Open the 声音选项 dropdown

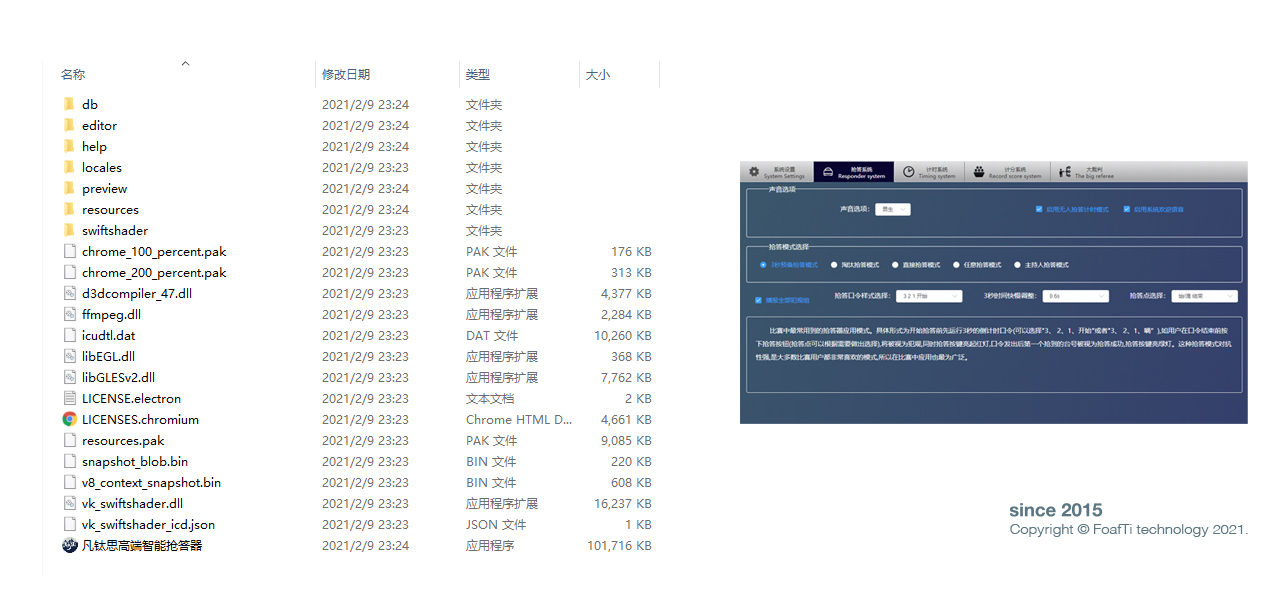pos(892,210)
